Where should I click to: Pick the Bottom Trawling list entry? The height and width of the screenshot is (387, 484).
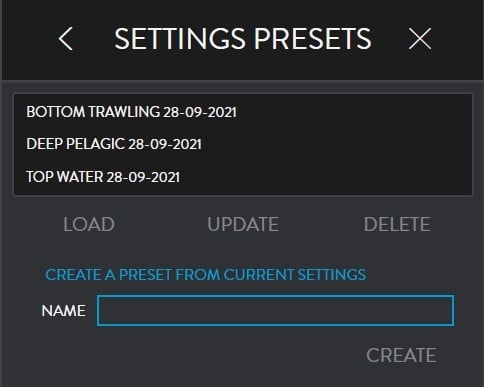coord(243,112)
